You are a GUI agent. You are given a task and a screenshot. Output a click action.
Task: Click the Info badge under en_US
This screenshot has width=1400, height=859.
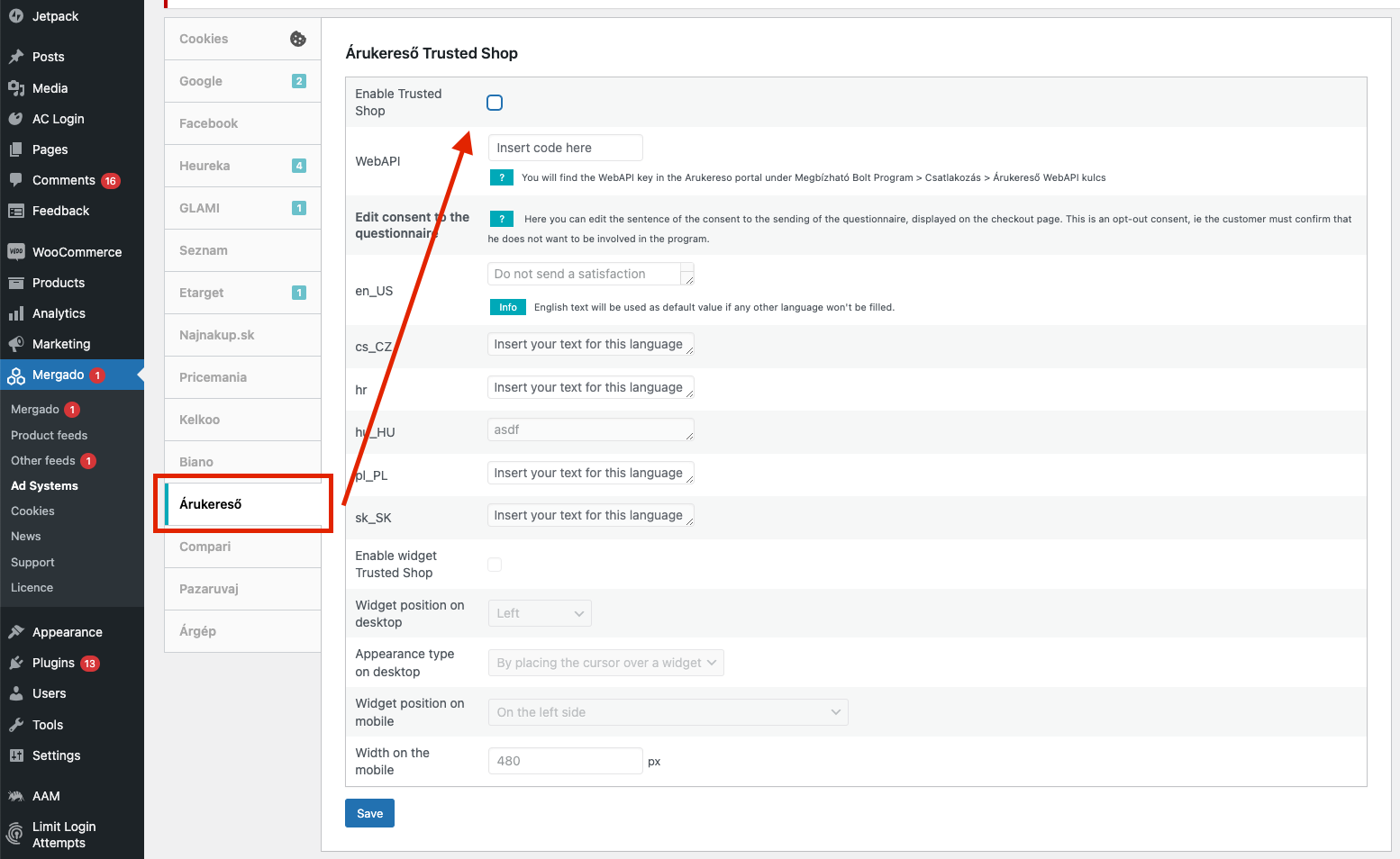click(x=508, y=307)
